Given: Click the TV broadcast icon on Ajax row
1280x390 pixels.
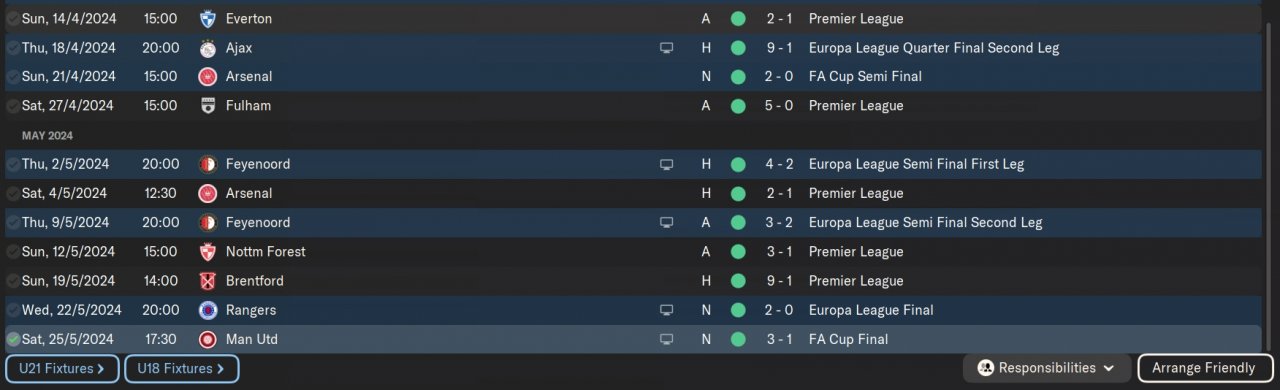Looking at the screenshot, I should click(667, 47).
